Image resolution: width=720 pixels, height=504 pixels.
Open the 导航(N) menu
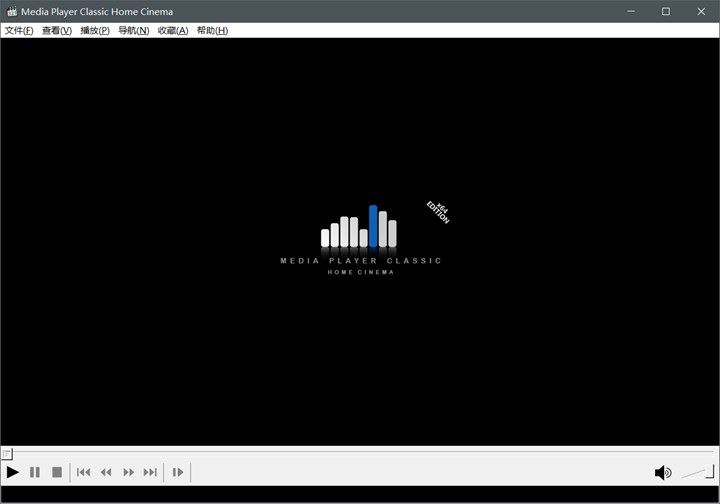[134, 30]
